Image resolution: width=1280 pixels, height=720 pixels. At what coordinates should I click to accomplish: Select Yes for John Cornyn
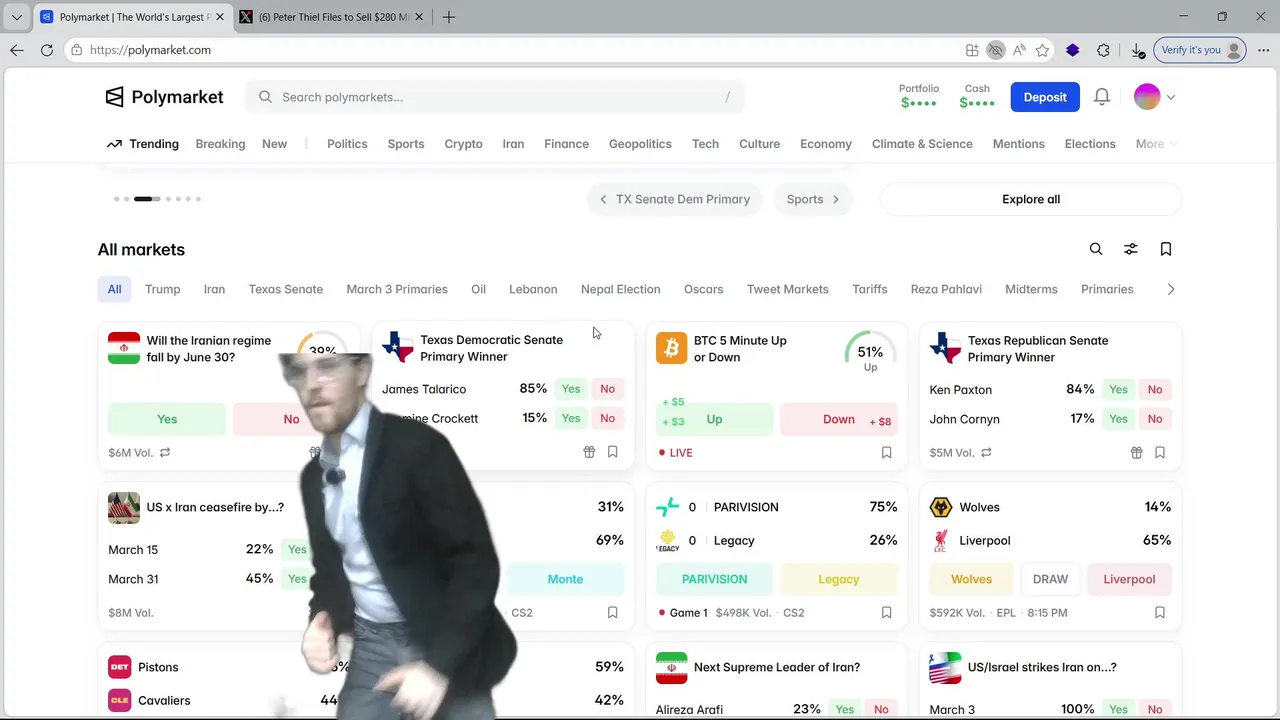(1118, 418)
